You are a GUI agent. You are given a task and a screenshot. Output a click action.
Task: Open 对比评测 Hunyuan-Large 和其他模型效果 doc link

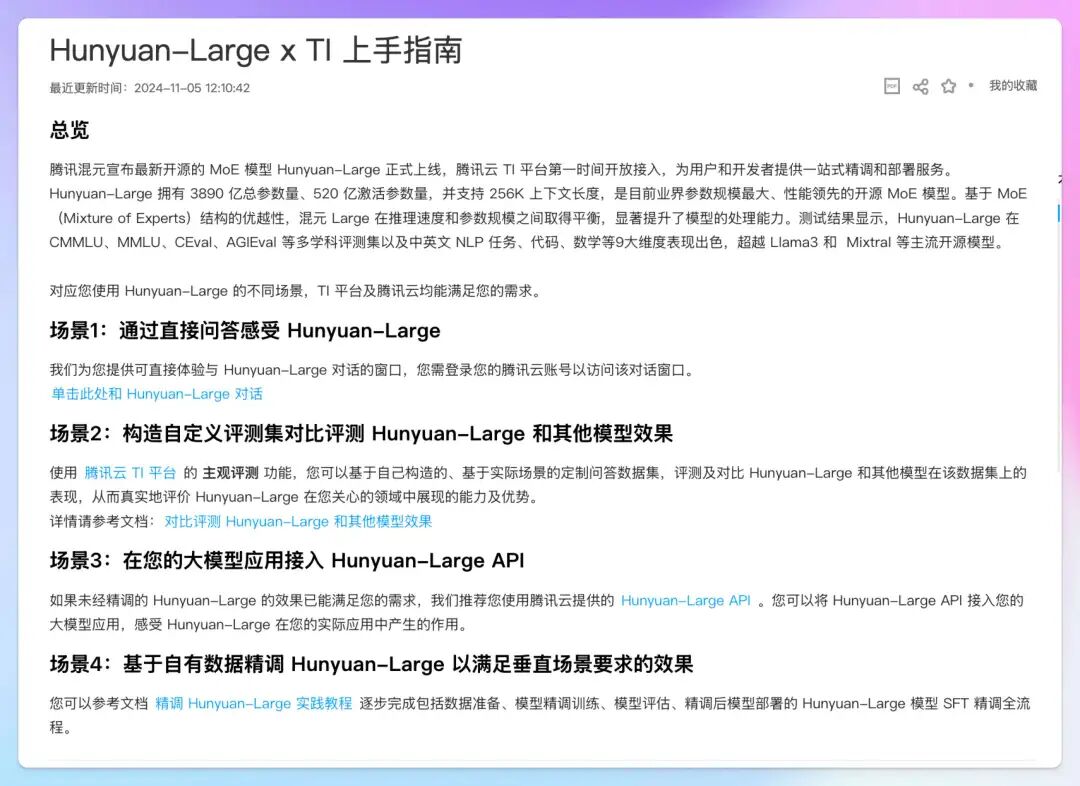[298, 521]
